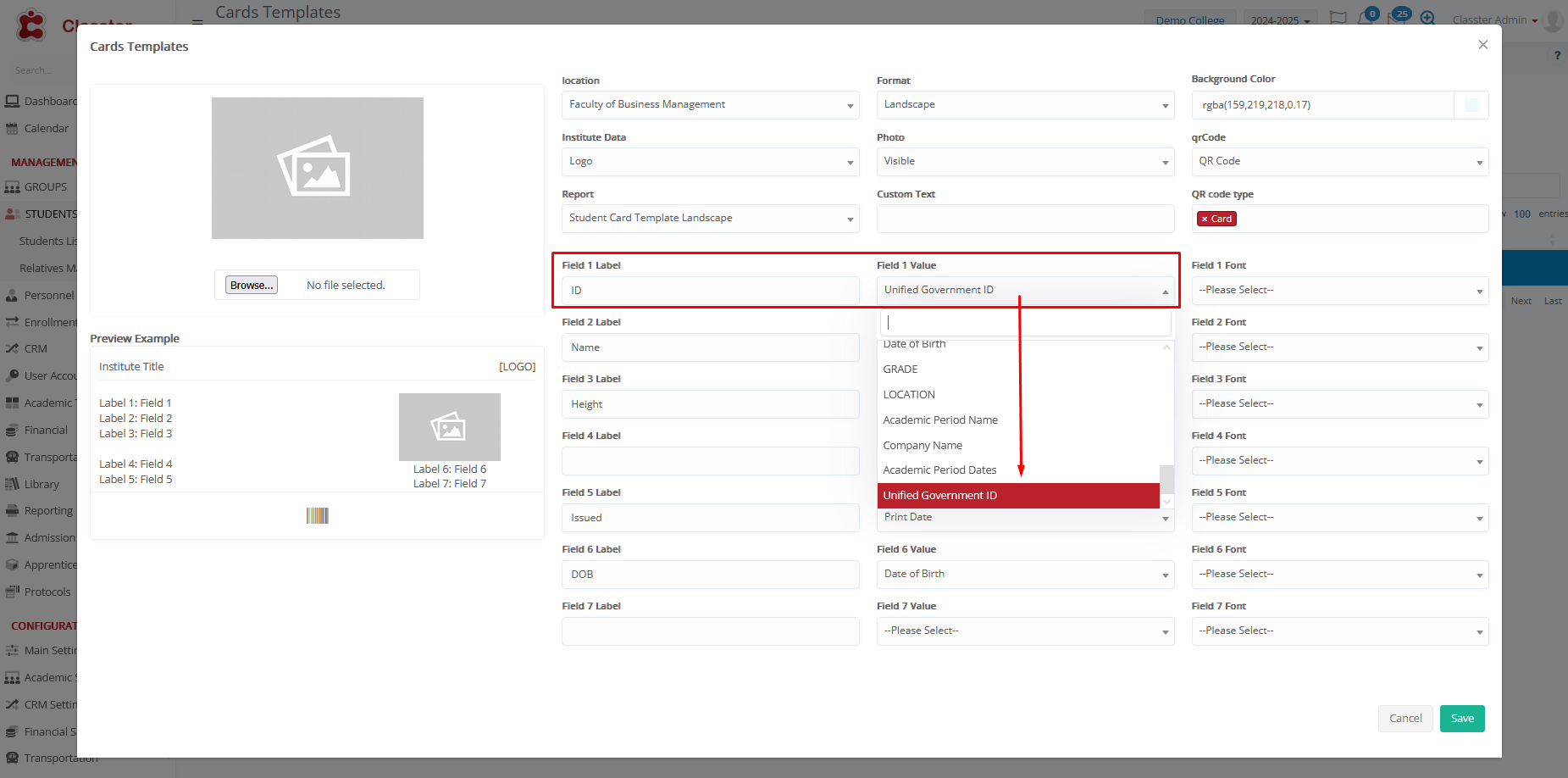Image resolution: width=1568 pixels, height=778 pixels.
Task: Expand the Format Landscape dropdown
Action: (1024, 105)
